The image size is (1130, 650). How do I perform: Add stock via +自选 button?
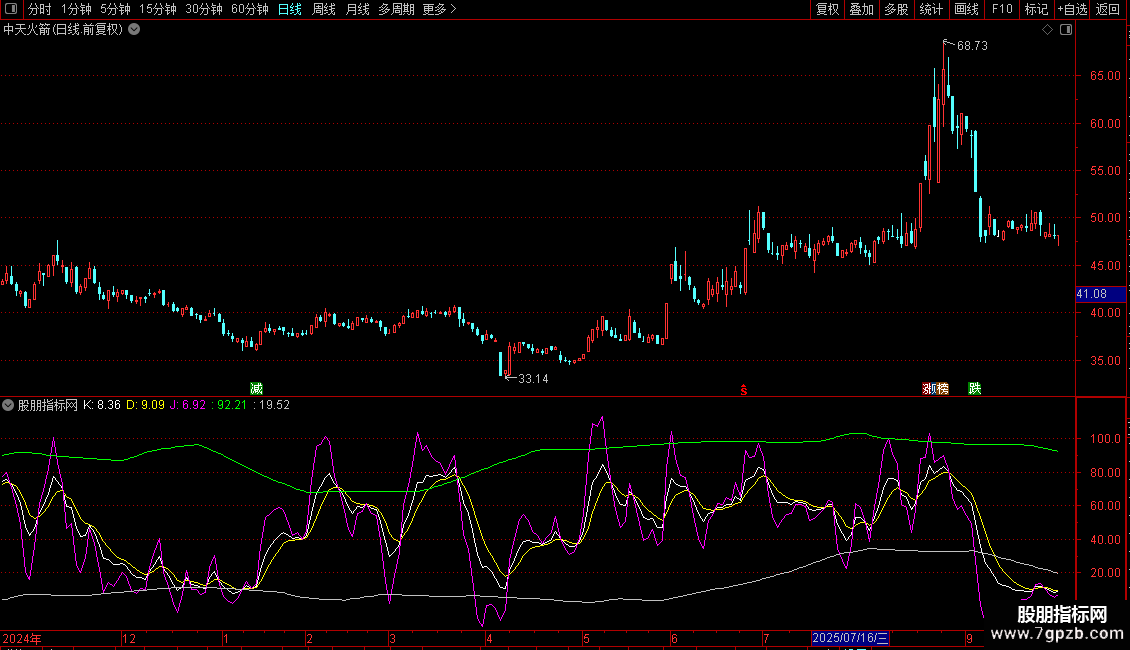pyautogui.click(x=1071, y=9)
